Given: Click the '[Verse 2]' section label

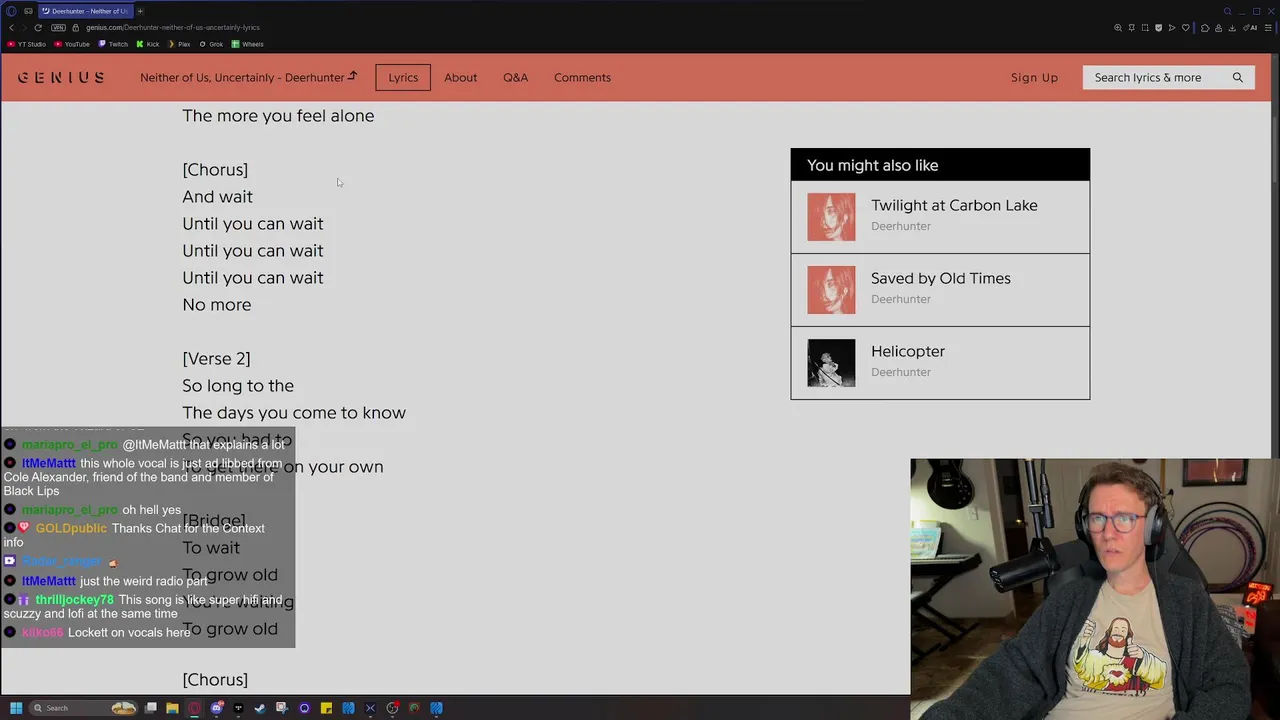Looking at the screenshot, I should click(216, 358).
